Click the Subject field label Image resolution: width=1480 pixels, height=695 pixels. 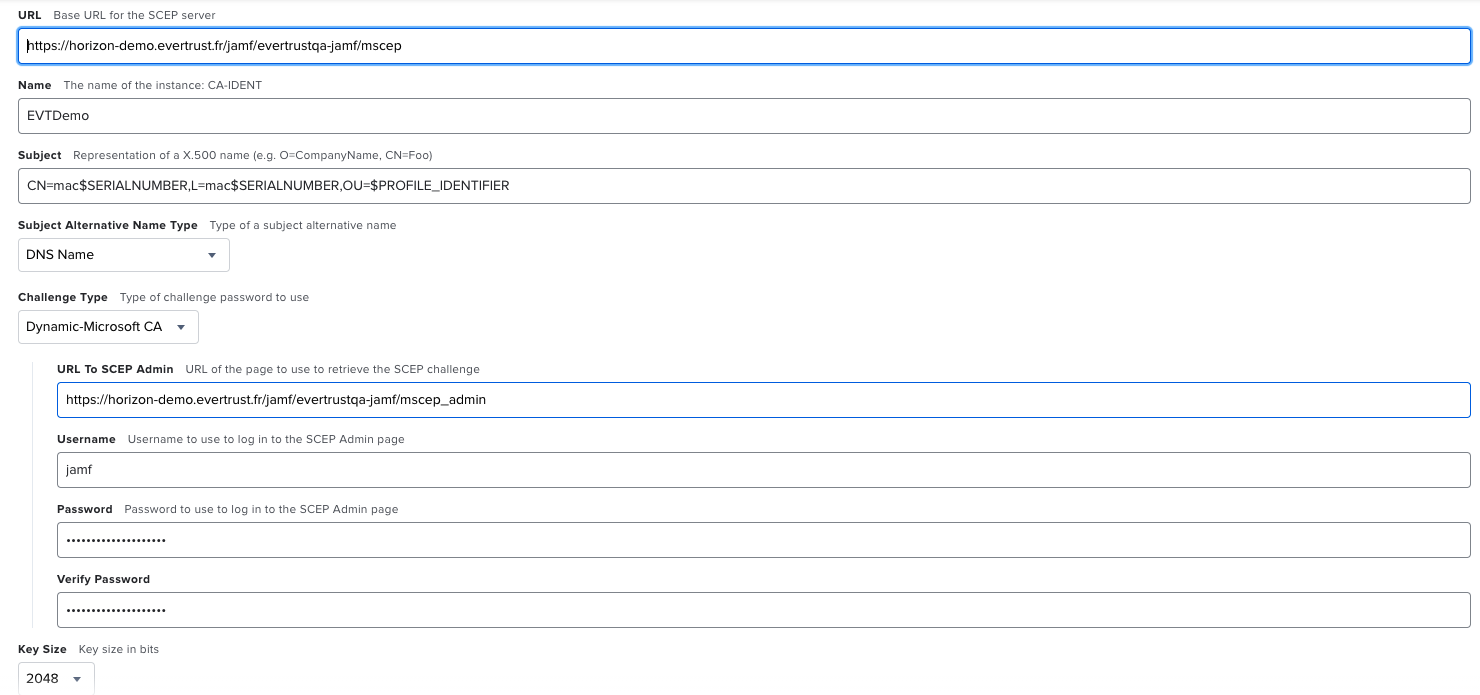coord(39,155)
